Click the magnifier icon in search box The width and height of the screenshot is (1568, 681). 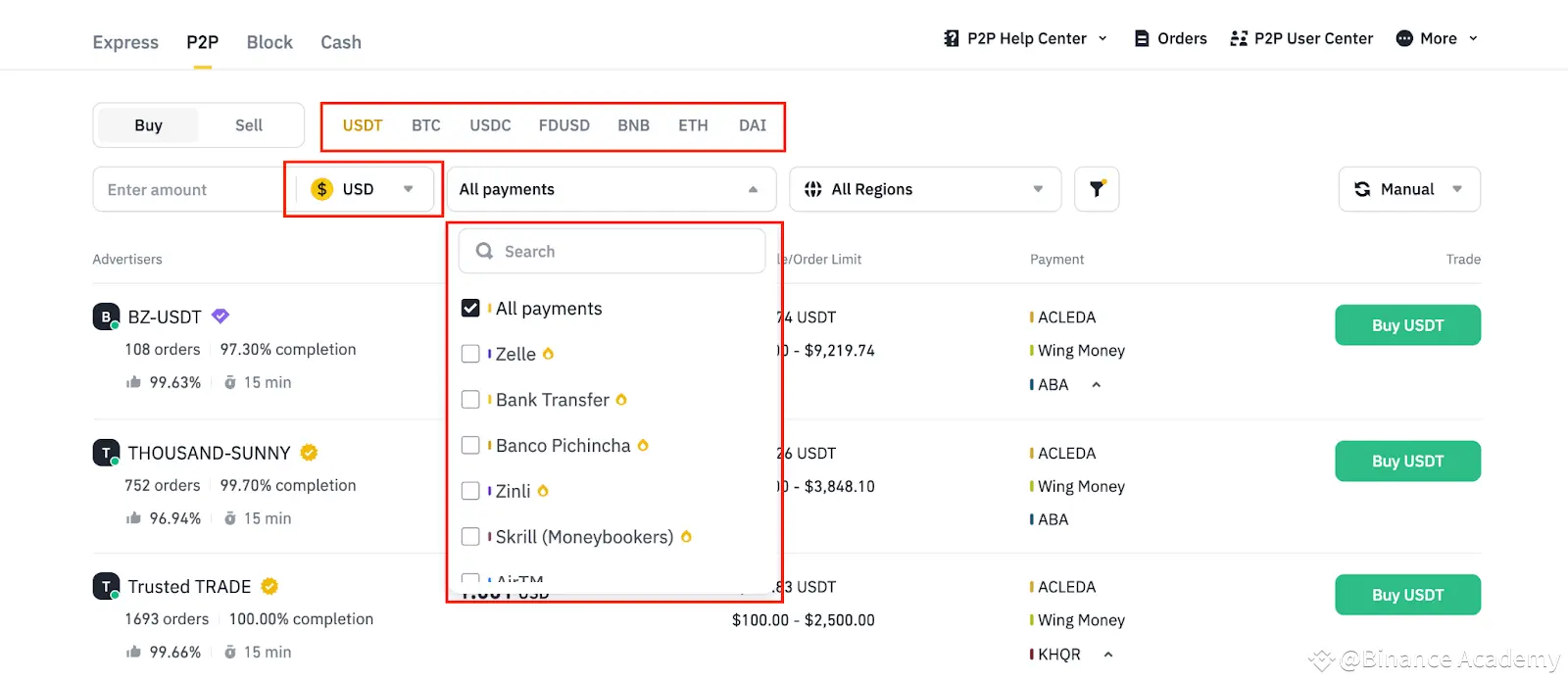click(x=484, y=251)
